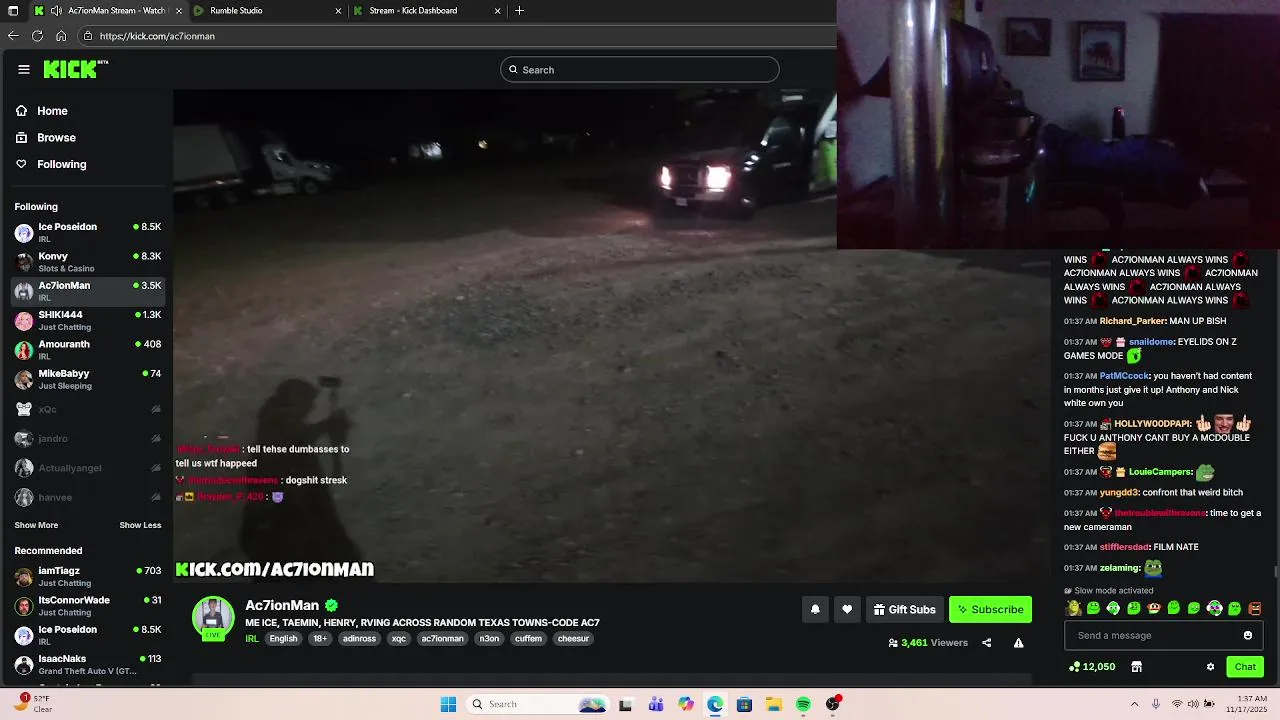Open Ice Poseidon in Following list
Image resolution: width=1280 pixels, height=720 pixels.
point(88,232)
